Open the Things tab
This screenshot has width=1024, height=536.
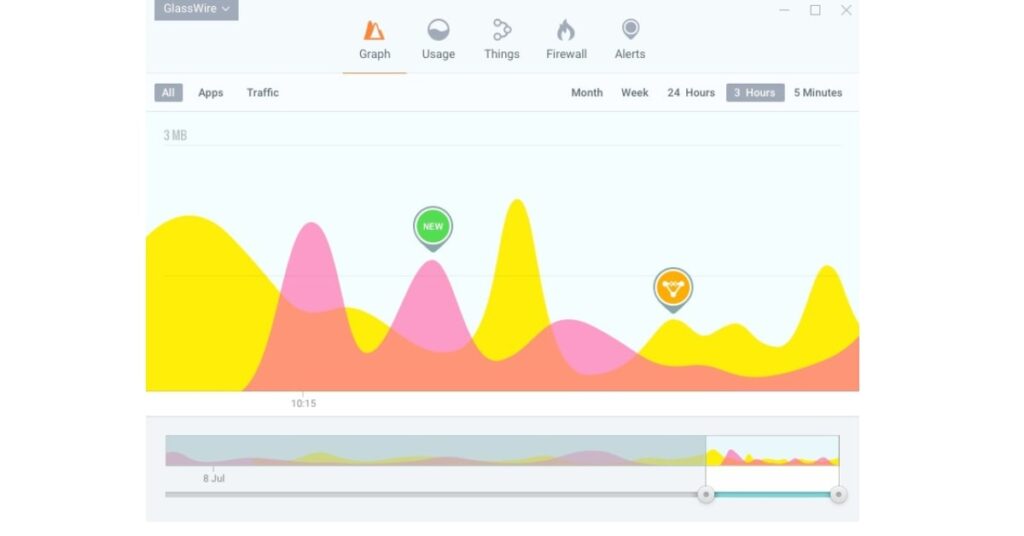[502, 40]
